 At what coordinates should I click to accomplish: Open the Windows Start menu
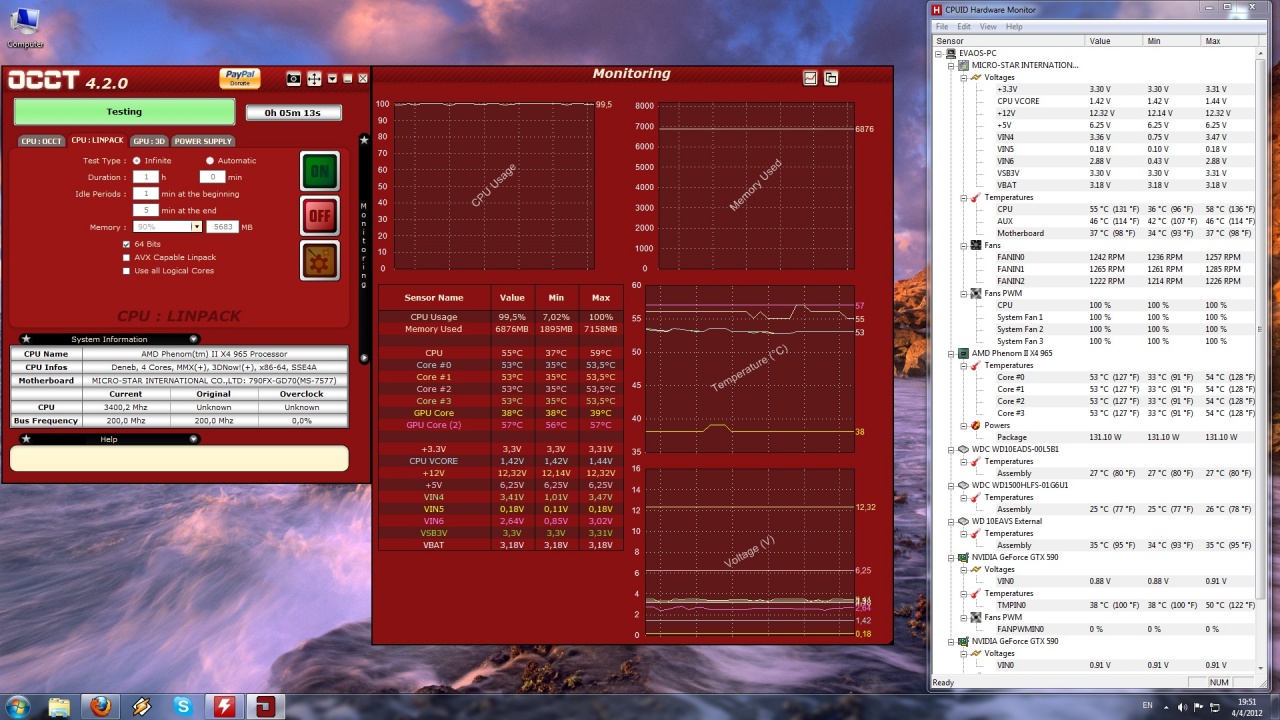(x=18, y=706)
